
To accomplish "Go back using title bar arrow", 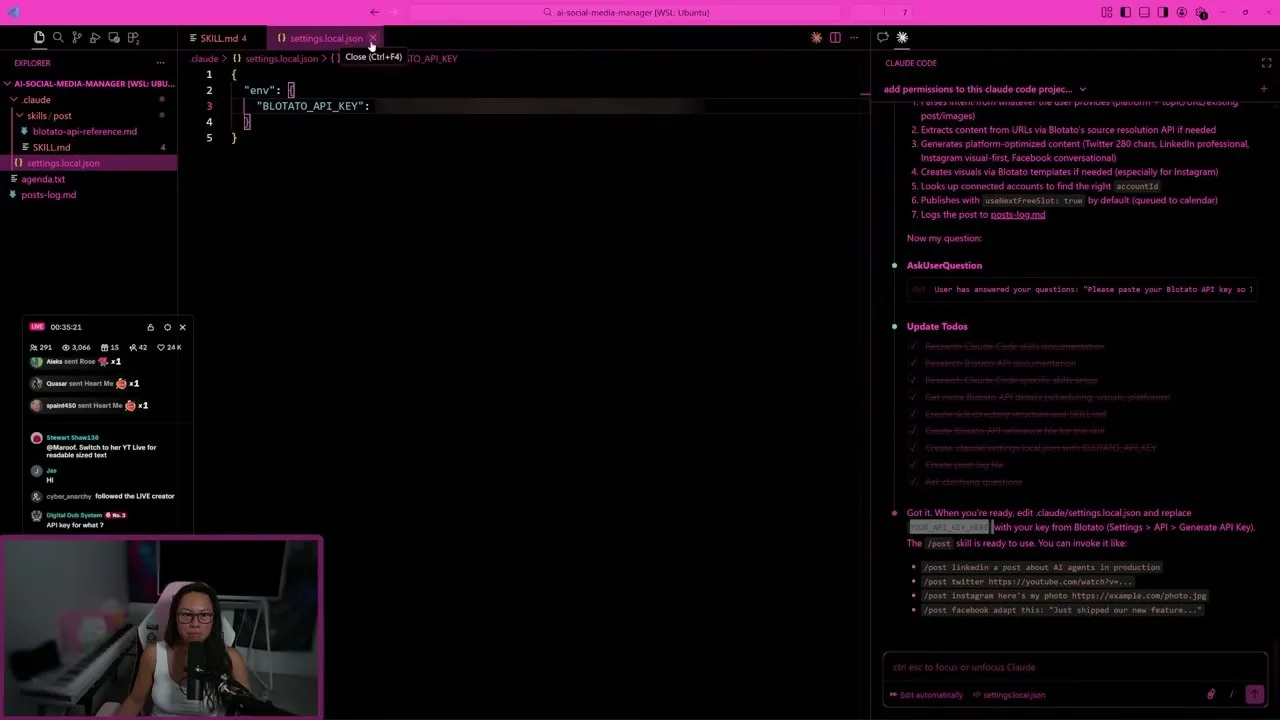I will [x=375, y=12].
